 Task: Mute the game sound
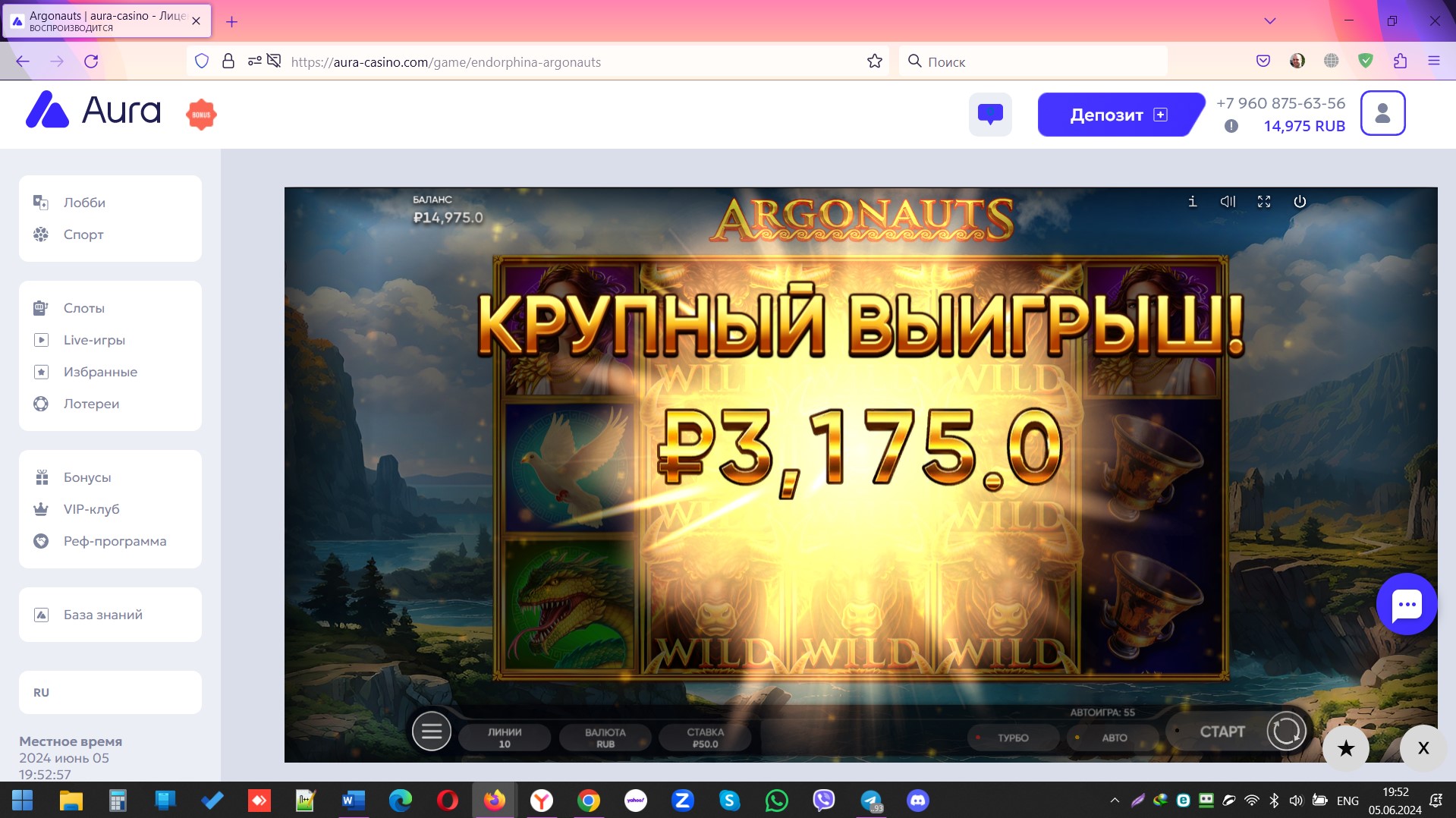(1228, 201)
